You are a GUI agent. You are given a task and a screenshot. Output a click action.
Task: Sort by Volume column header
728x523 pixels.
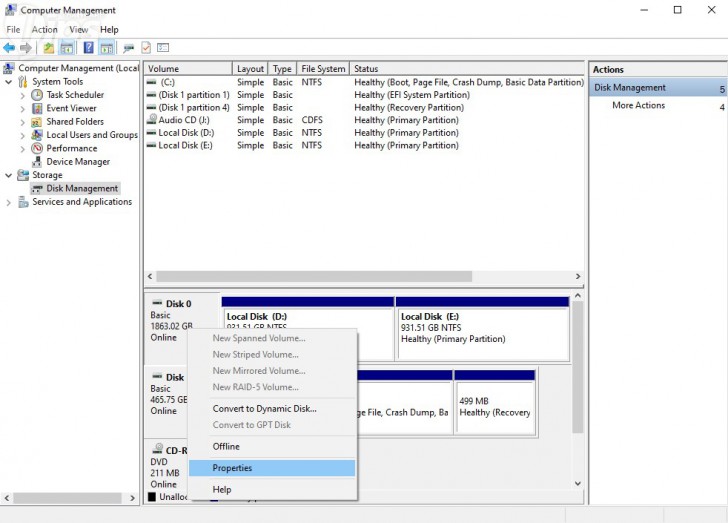tap(188, 69)
